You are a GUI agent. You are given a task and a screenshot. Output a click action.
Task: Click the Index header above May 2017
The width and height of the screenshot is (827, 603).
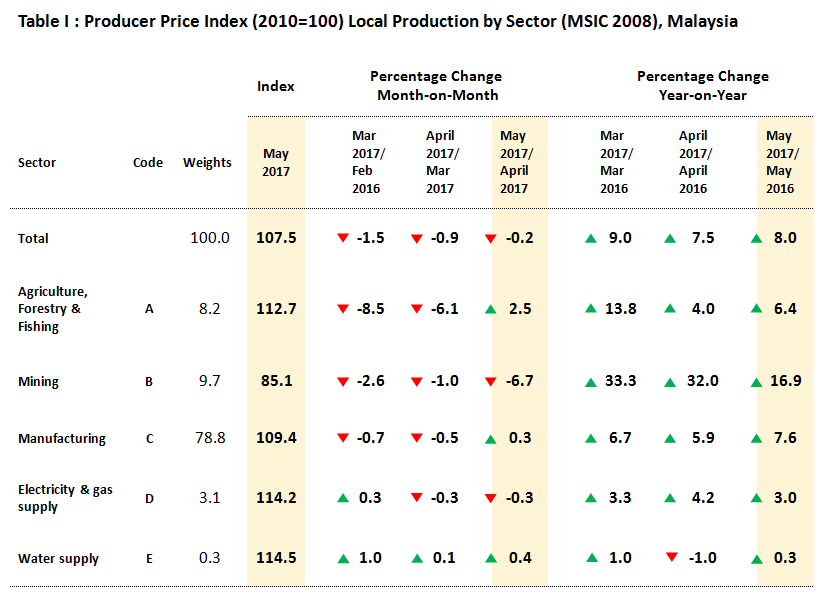276,86
